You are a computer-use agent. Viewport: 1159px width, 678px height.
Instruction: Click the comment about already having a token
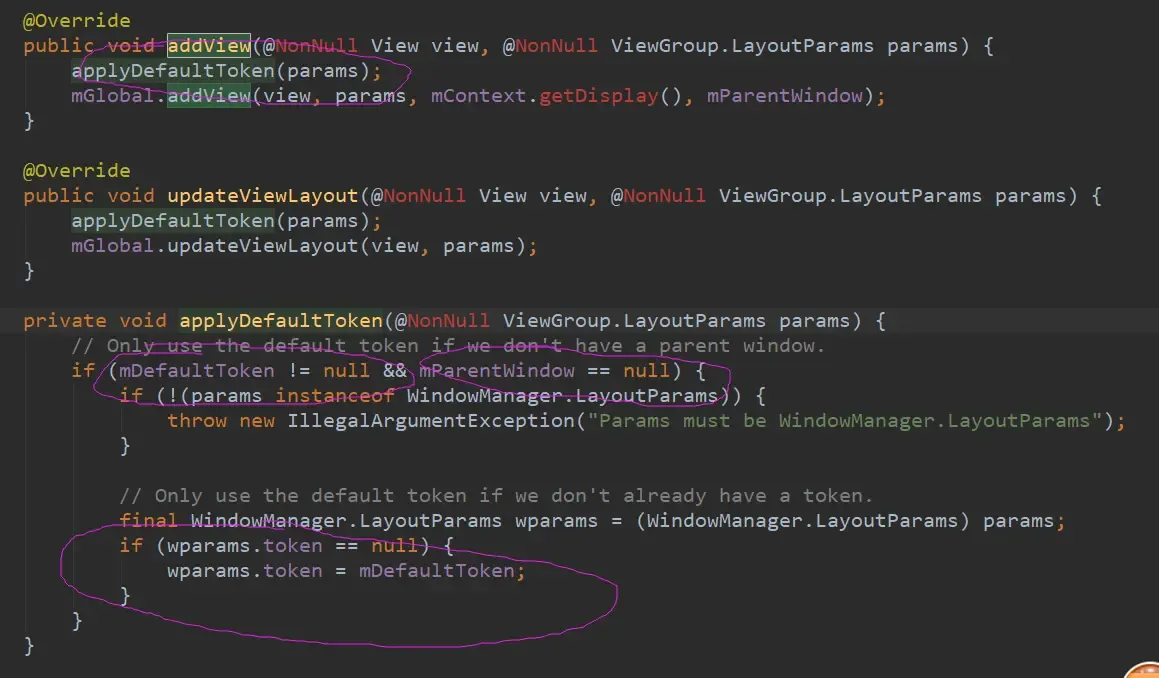pyautogui.click(x=496, y=496)
